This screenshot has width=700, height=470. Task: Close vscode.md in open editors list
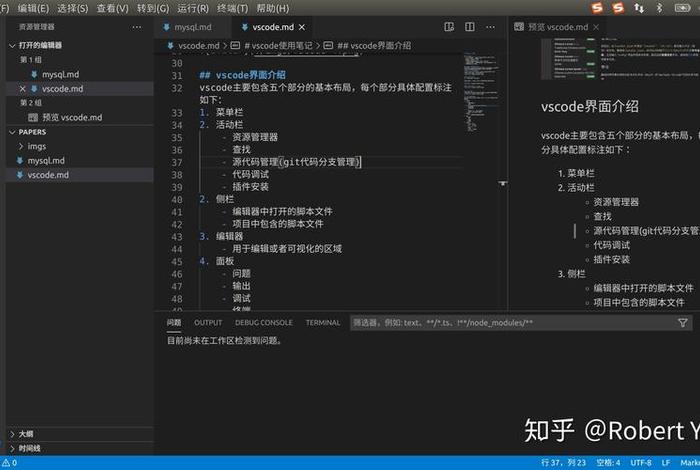22,89
